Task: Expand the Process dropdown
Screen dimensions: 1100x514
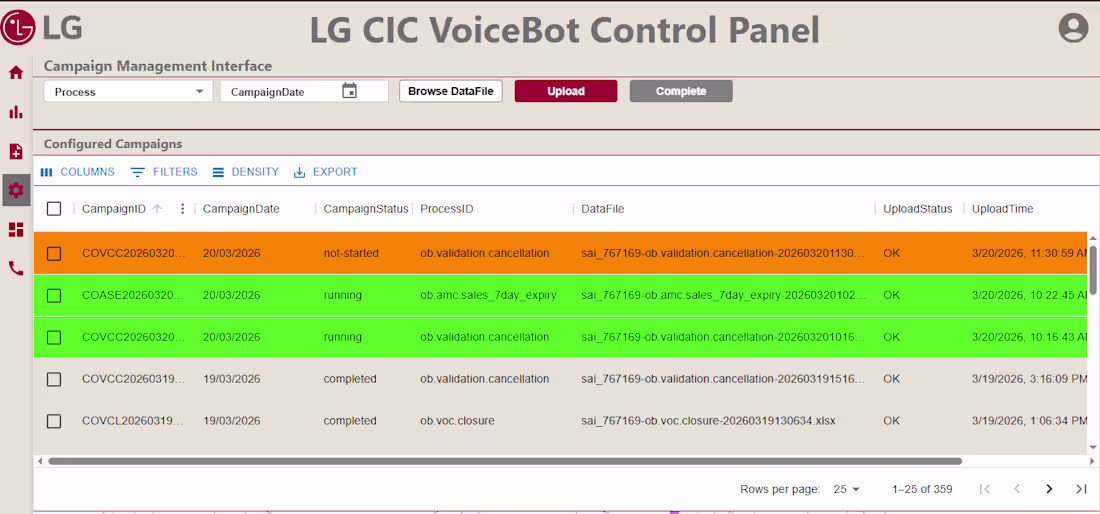Action: 128,92
